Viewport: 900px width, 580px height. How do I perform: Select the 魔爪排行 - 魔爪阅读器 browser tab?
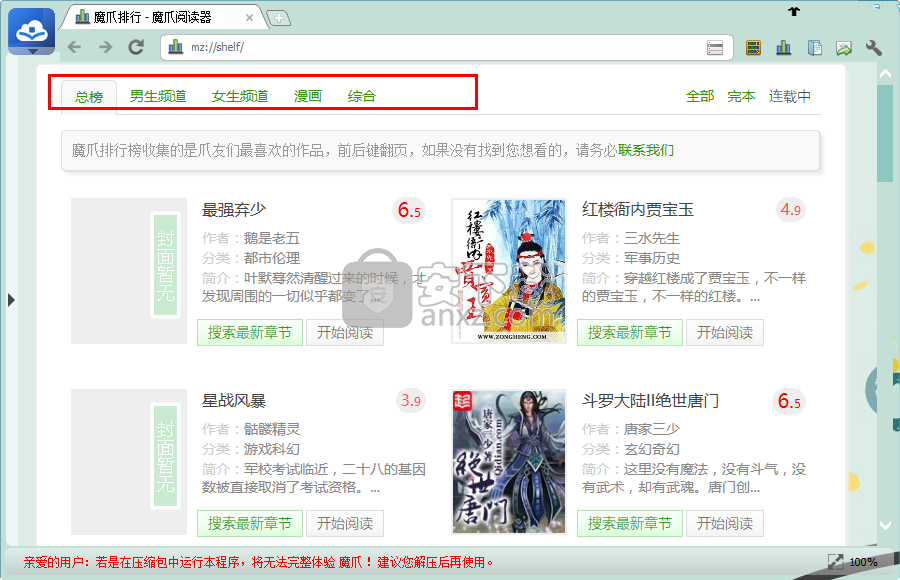point(164,17)
